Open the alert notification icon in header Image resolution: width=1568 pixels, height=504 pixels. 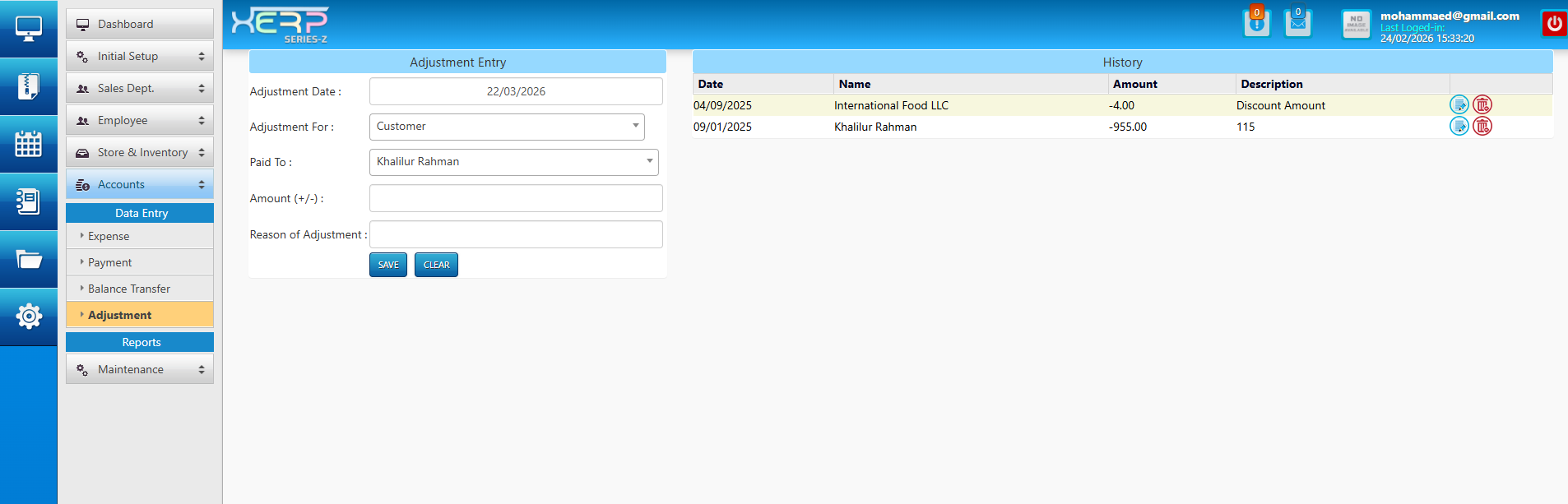1256,23
